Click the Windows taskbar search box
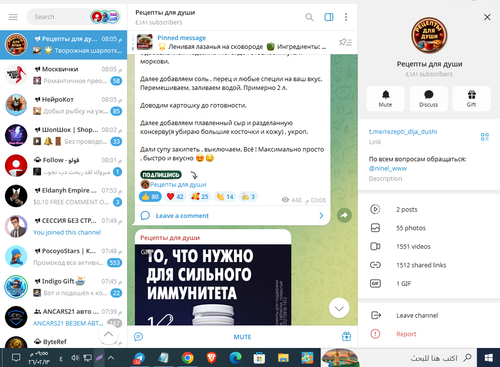The width and height of the screenshot is (500, 367). (398, 358)
